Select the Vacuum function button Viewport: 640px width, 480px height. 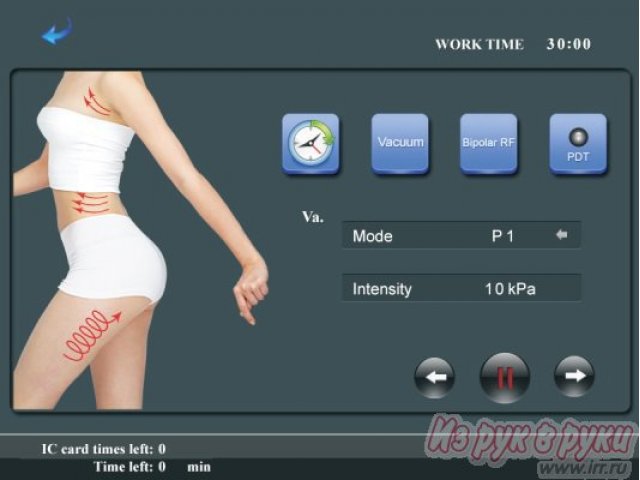pyautogui.click(x=400, y=143)
